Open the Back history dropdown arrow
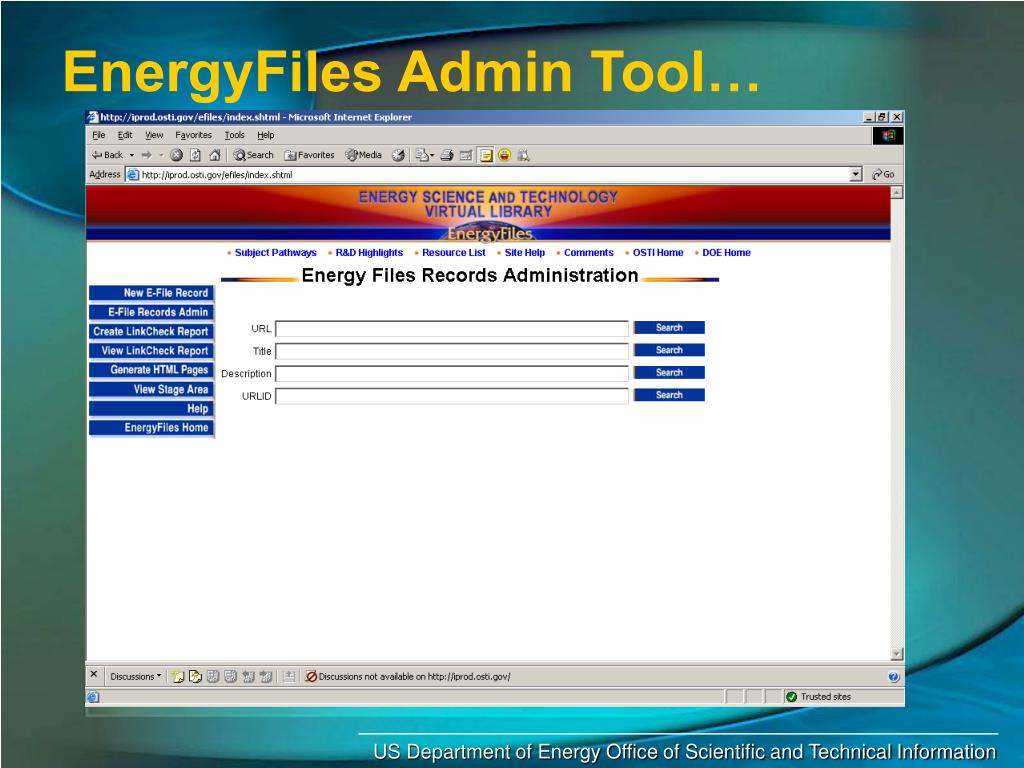The image size is (1024, 768). click(132, 155)
